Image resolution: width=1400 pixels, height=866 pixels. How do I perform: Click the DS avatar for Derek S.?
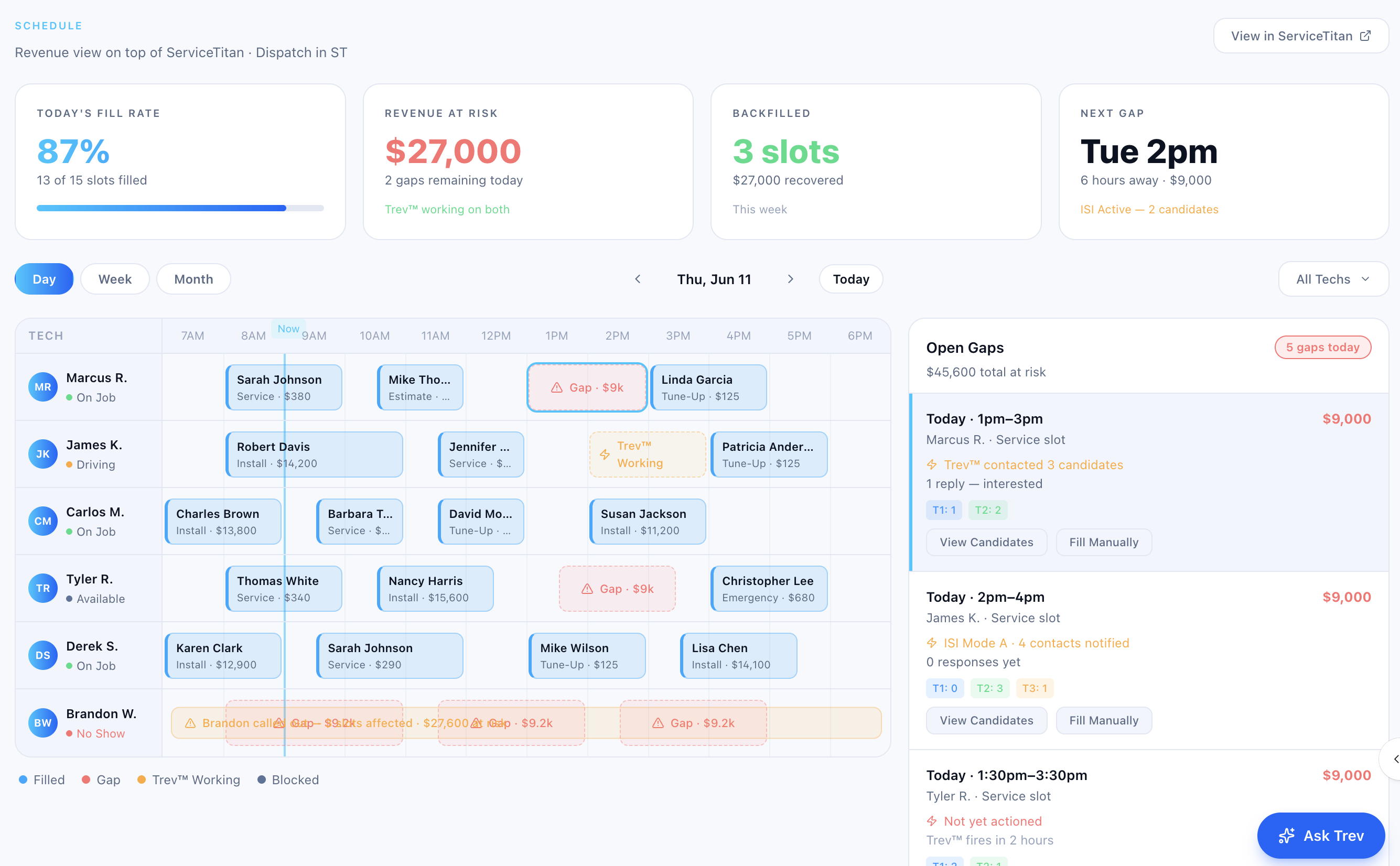(x=43, y=655)
